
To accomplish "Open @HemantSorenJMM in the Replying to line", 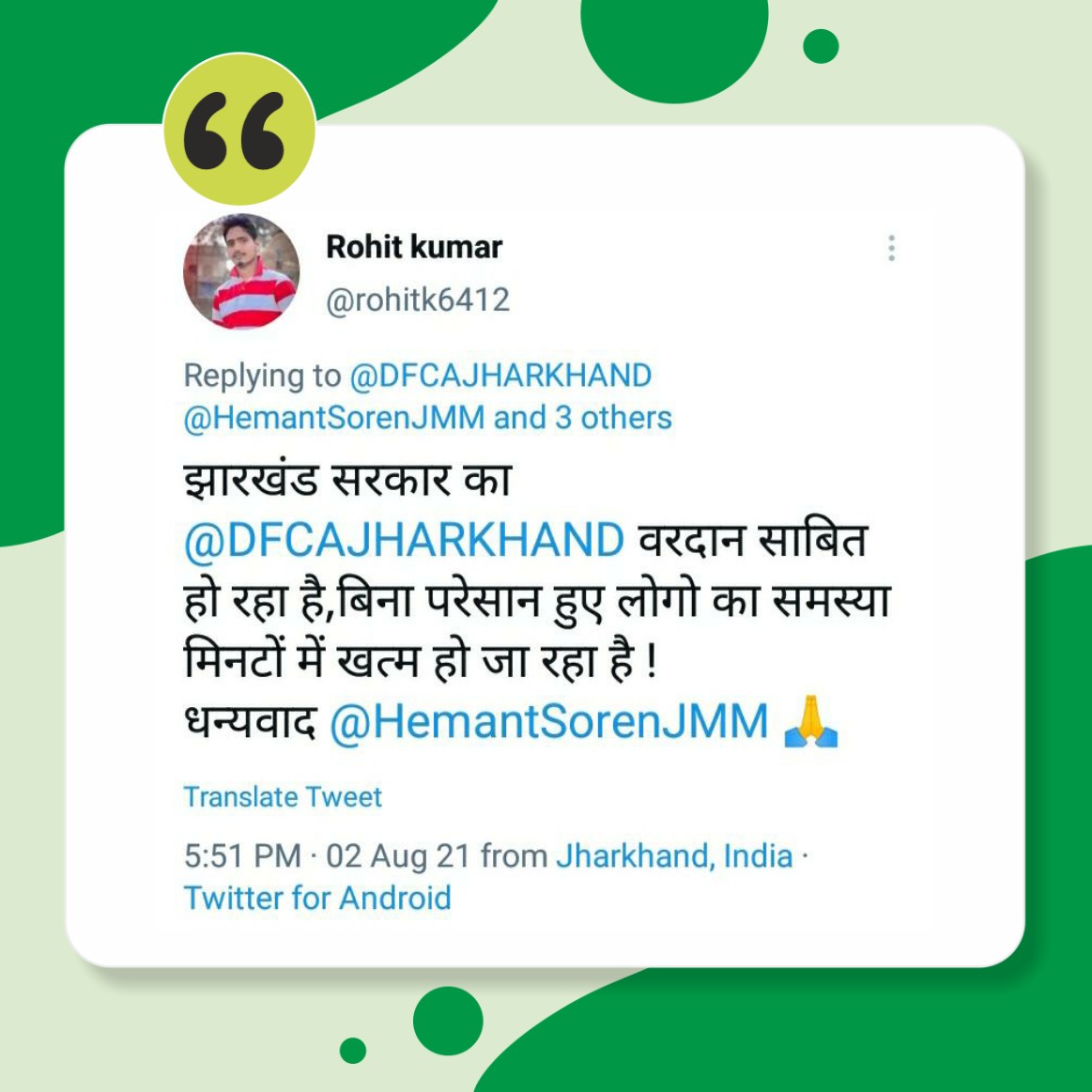I will pyautogui.click(x=334, y=418).
